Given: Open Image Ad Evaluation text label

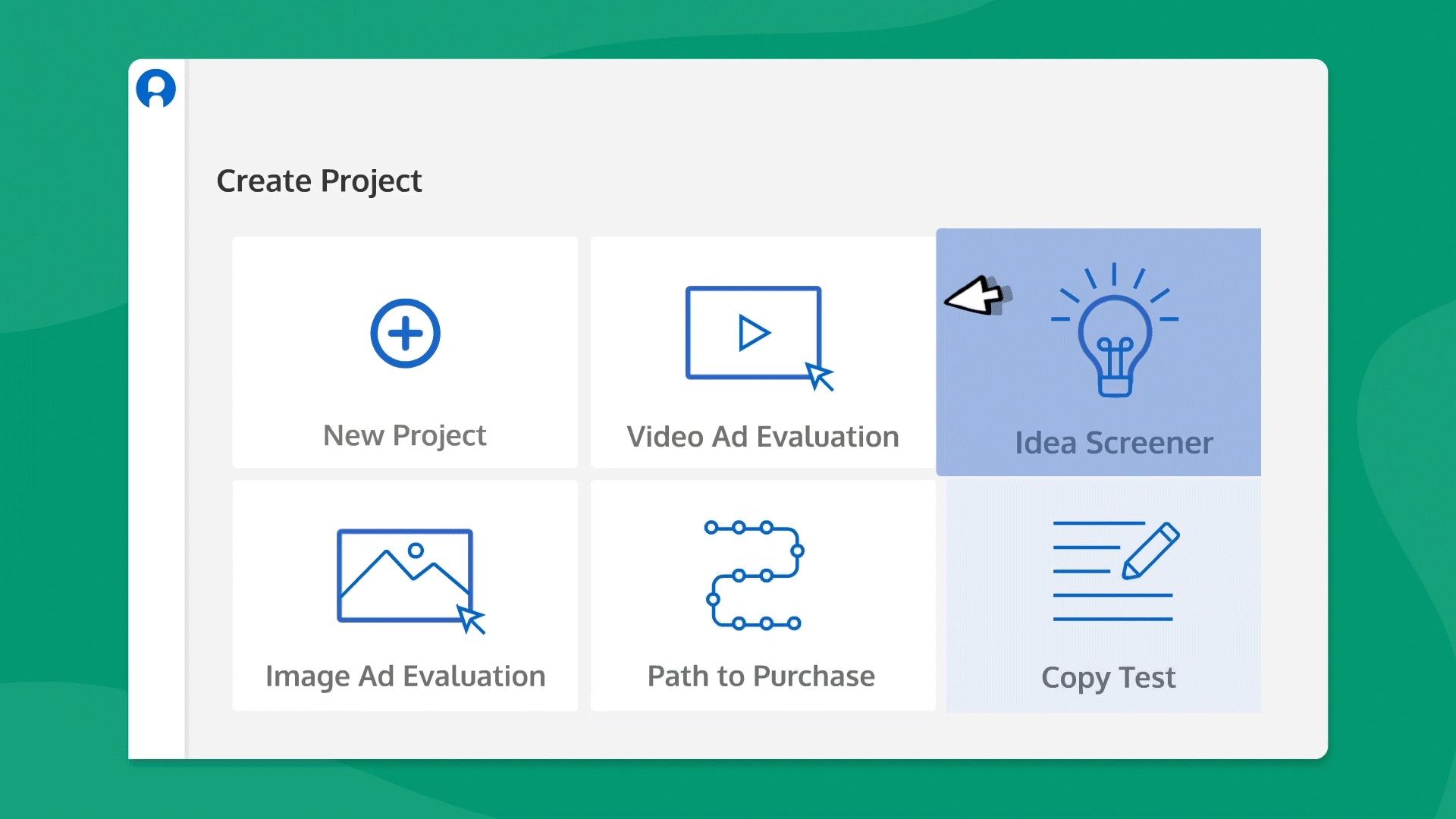Looking at the screenshot, I should [x=405, y=676].
